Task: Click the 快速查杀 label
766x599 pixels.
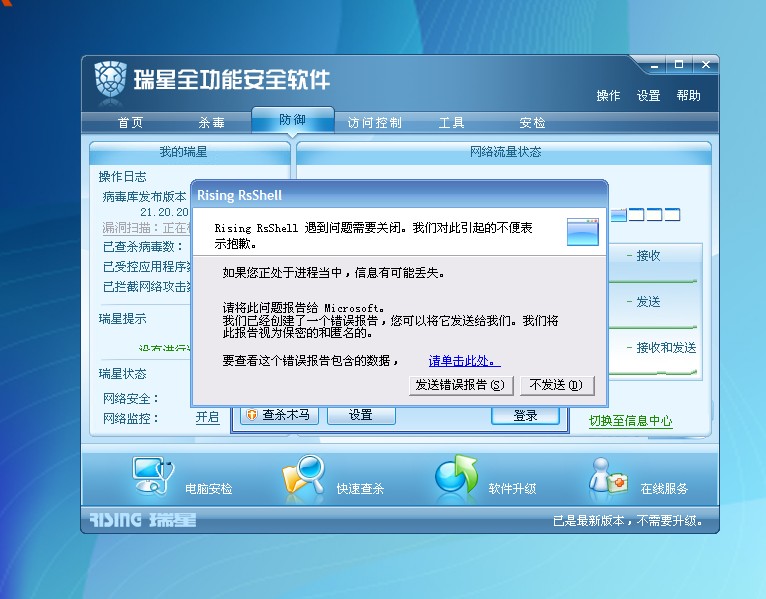Action: (360, 489)
